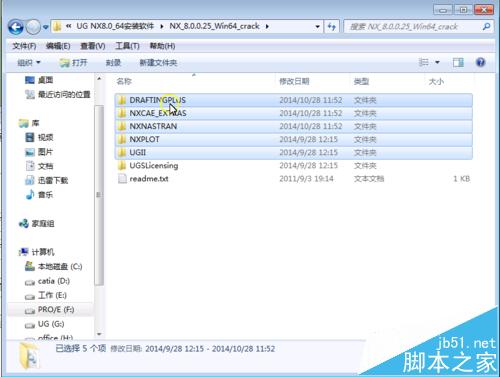Click the search magnifier icon
Image resolution: width=500 pixels, height=377 pixels.
(486, 27)
